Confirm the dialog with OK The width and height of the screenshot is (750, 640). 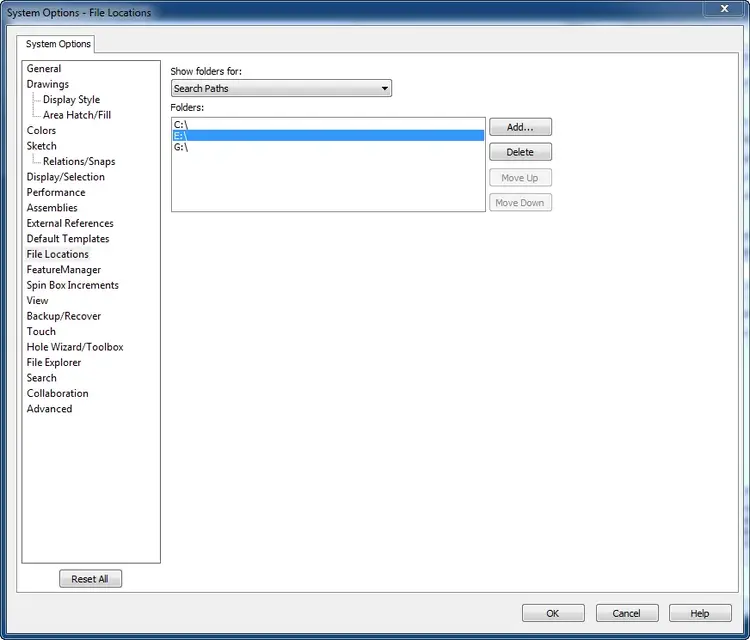pyautogui.click(x=553, y=613)
